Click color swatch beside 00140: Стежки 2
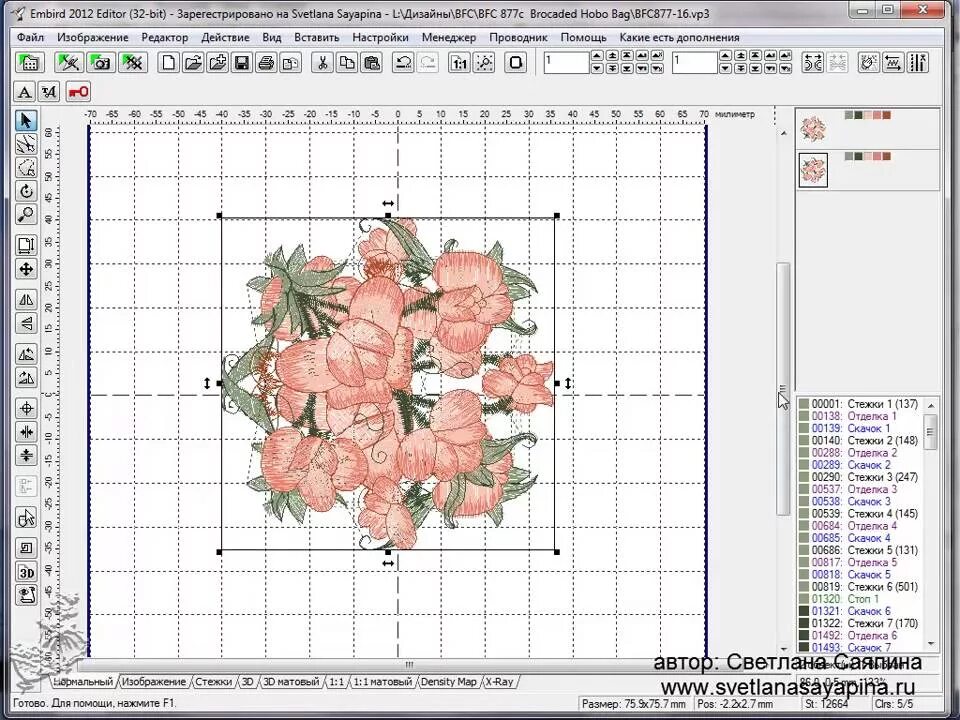Image resolution: width=960 pixels, height=720 pixels. (x=804, y=441)
